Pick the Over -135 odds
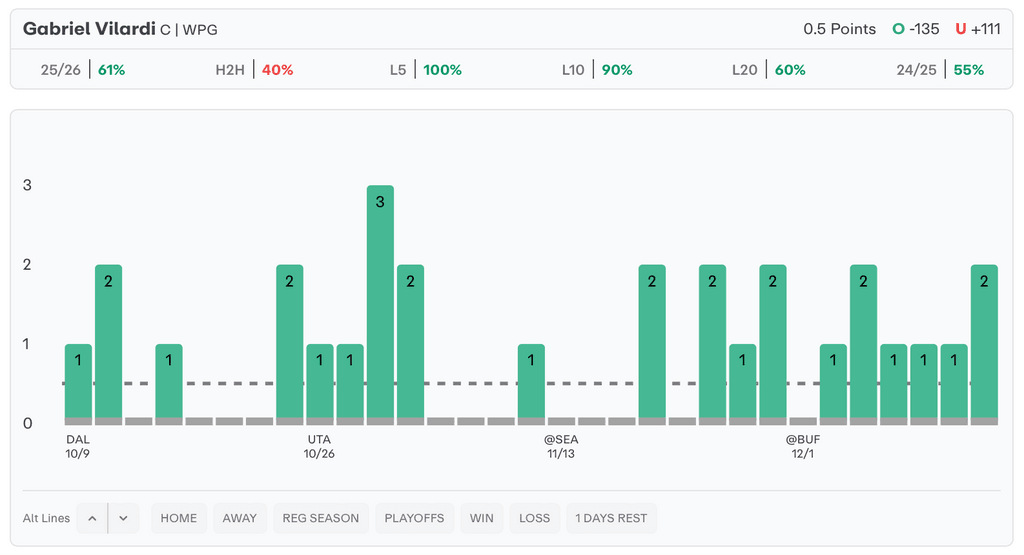The height and width of the screenshot is (555, 1024). coord(916,29)
